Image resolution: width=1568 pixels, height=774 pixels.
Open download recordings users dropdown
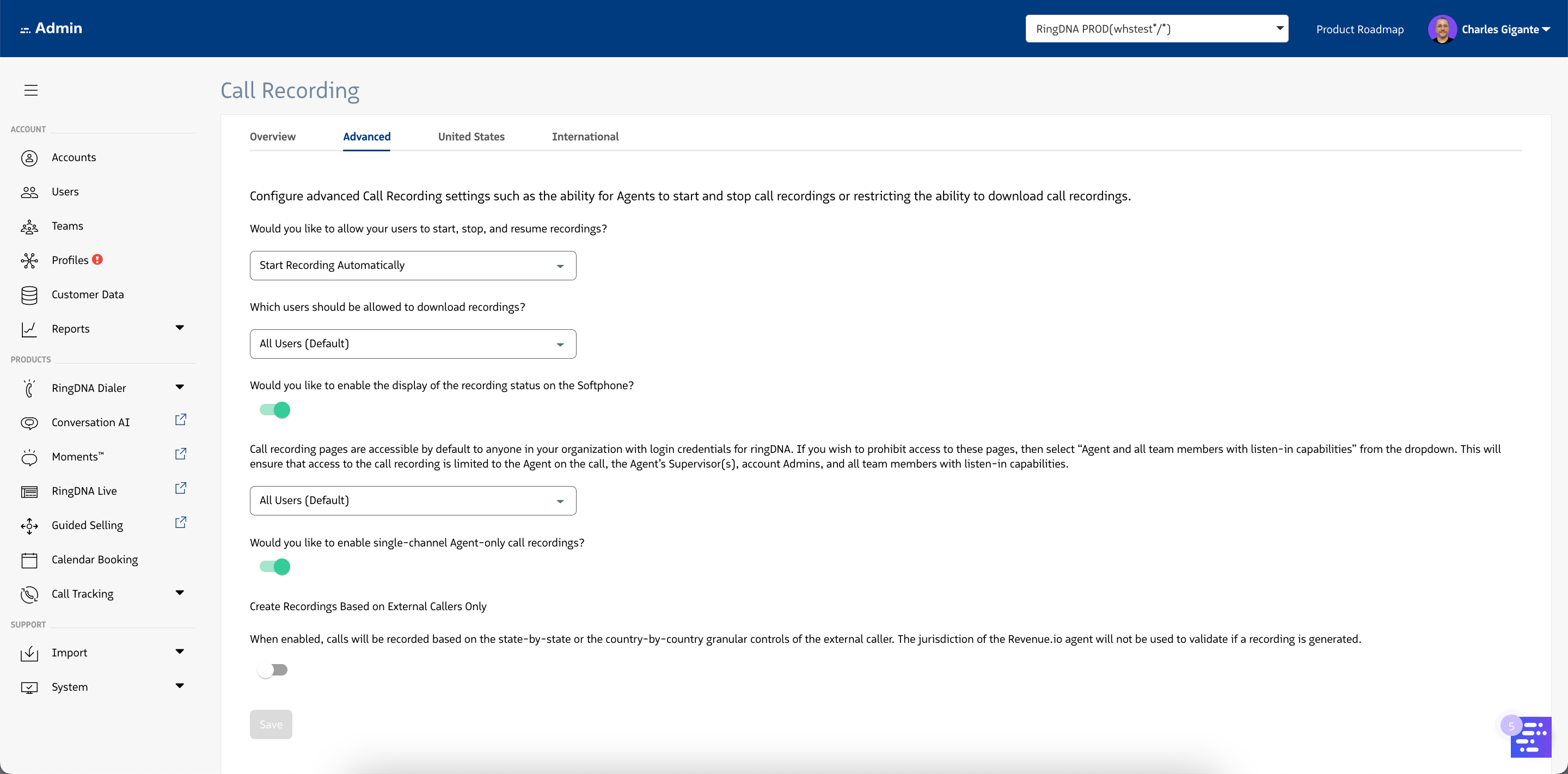click(413, 344)
